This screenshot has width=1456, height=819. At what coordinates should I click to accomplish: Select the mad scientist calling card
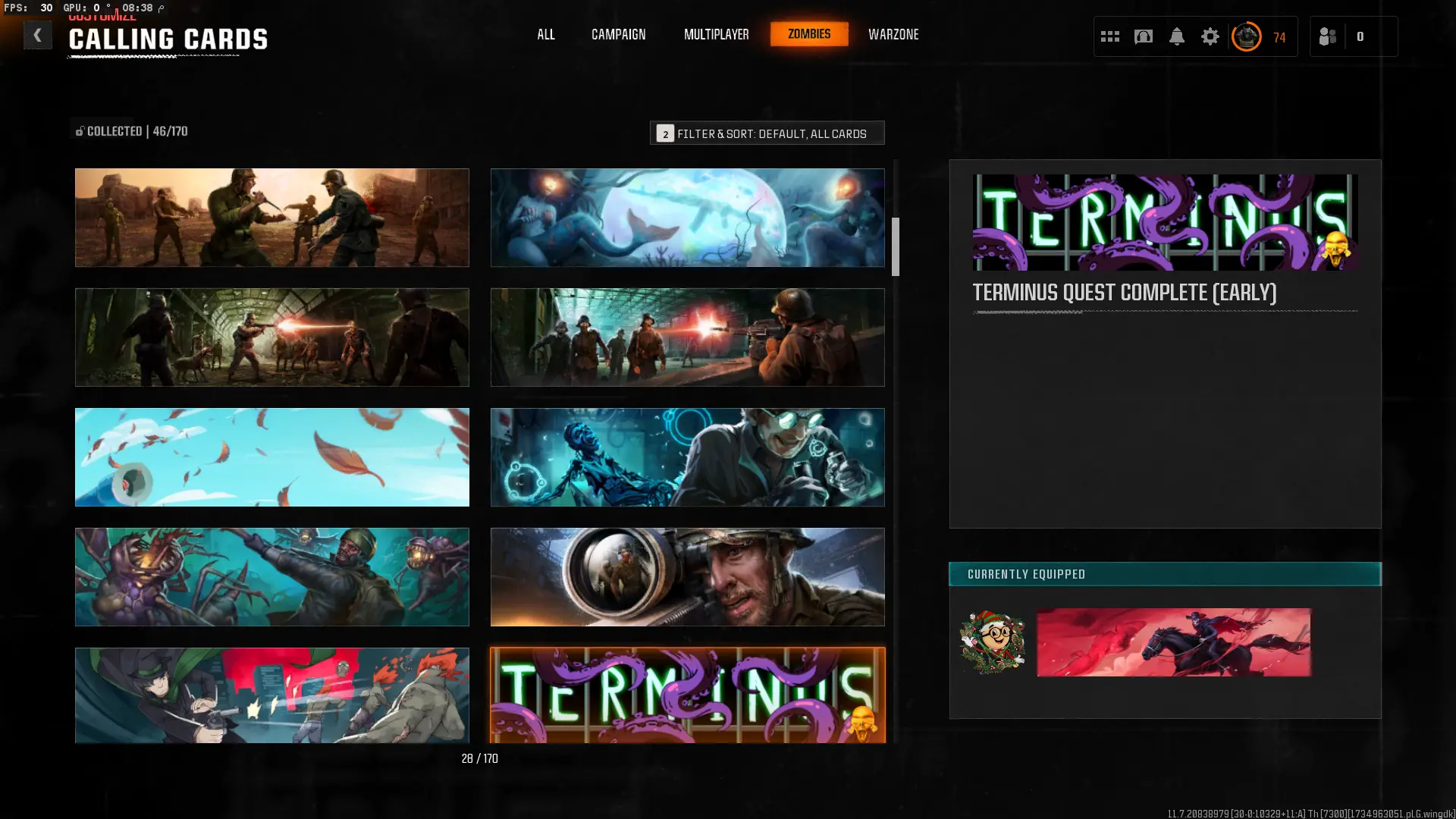pos(687,457)
